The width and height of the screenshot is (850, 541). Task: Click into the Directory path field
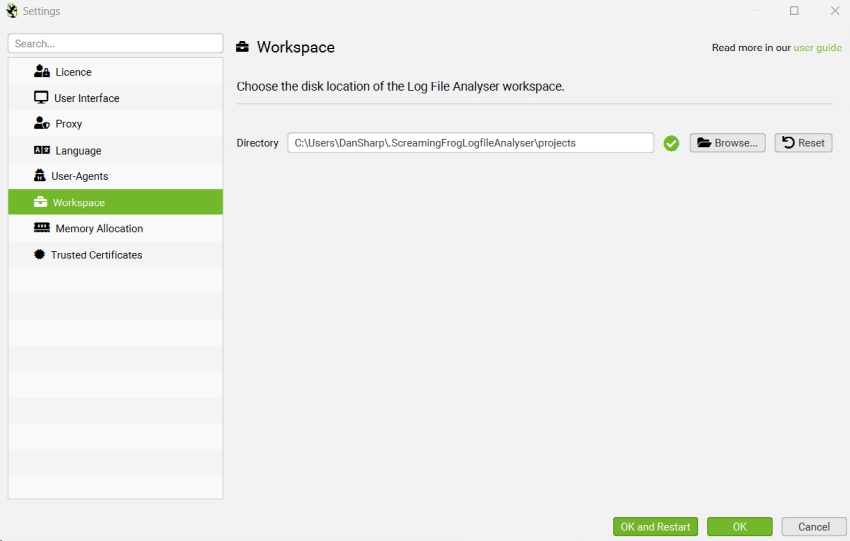471,143
